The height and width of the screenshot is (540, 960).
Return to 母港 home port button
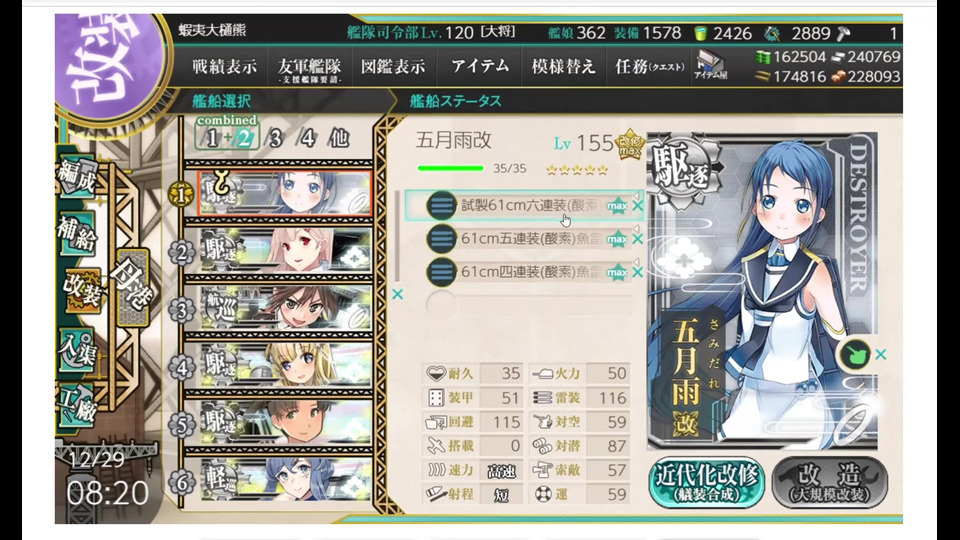coord(132,288)
